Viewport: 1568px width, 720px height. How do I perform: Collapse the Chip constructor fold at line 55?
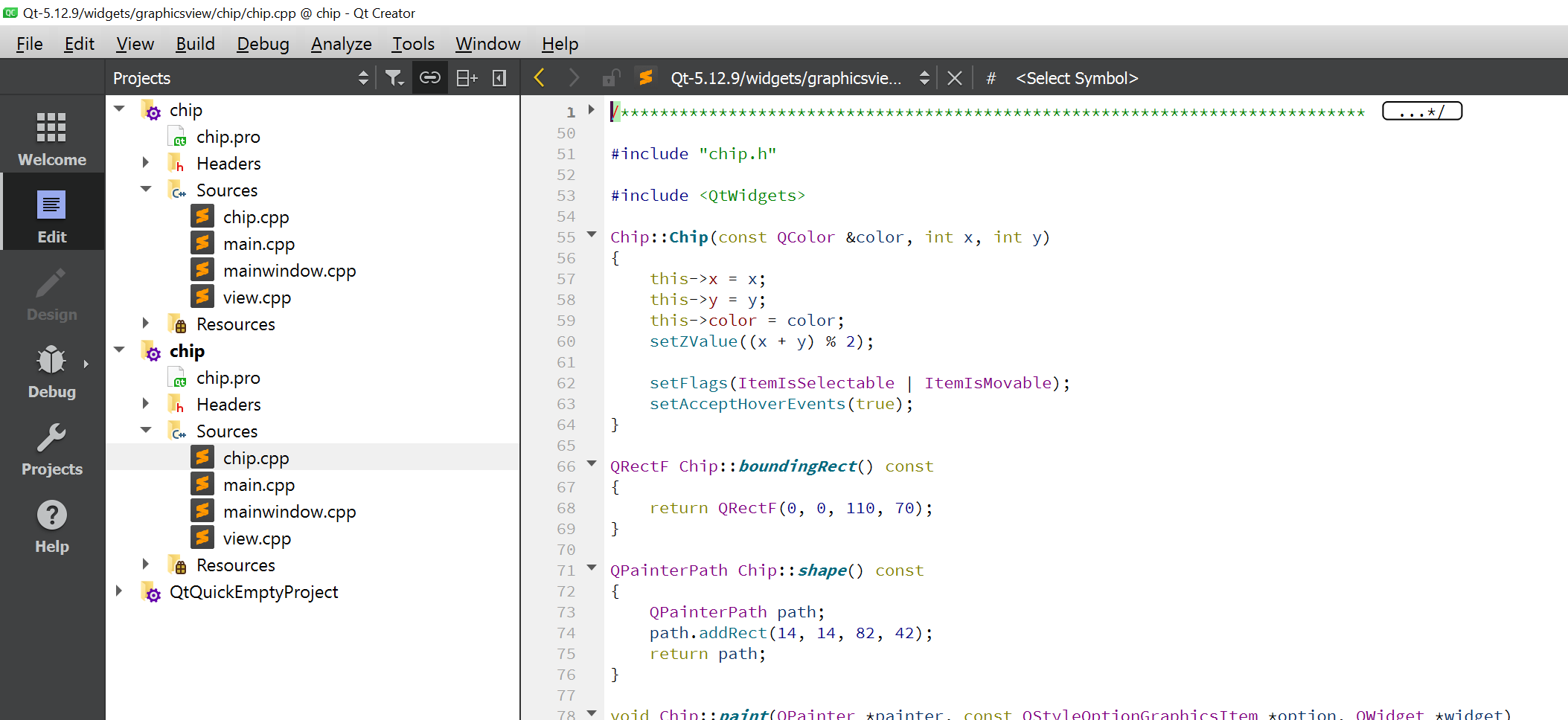point(592,234)
